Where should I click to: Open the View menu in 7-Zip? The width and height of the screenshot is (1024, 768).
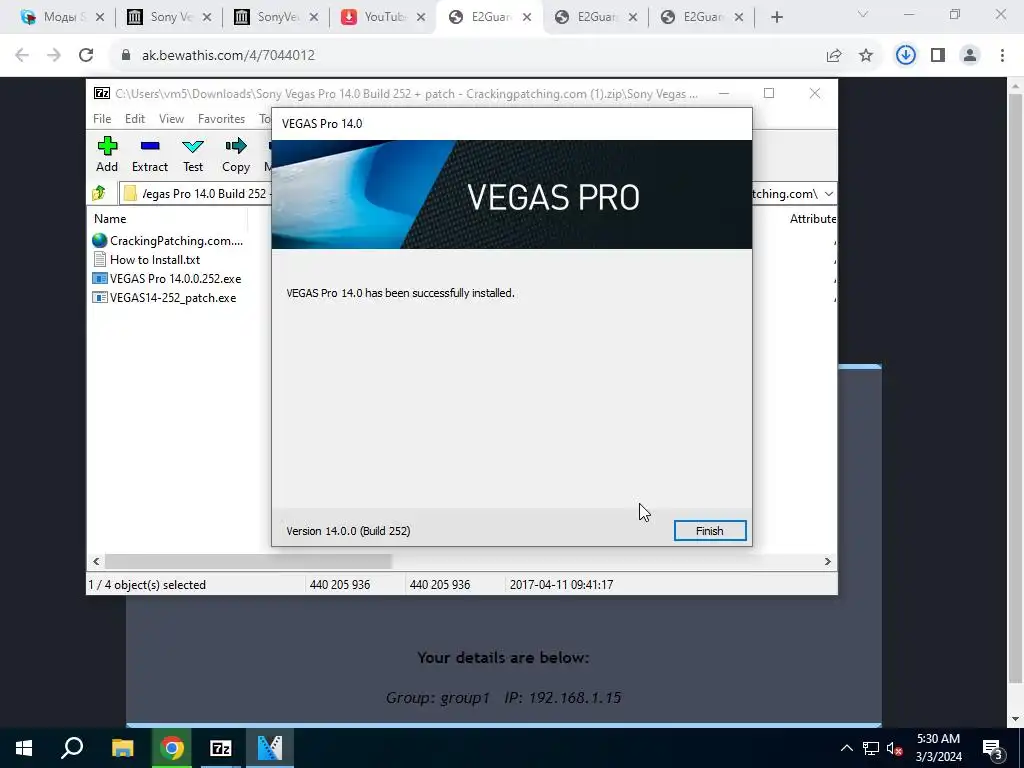[x=171, y=119]
